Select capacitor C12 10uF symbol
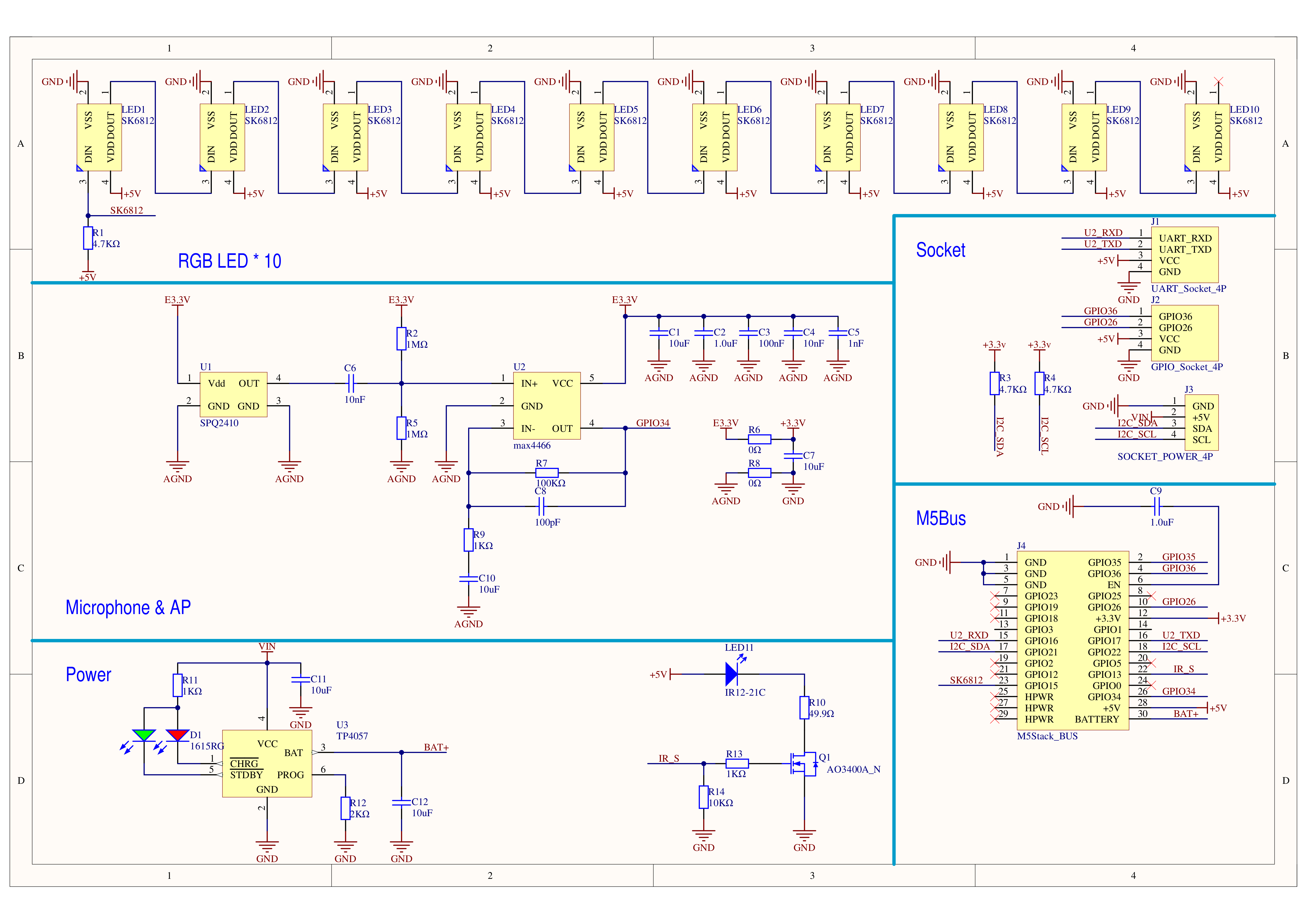1308x924 pixels. point(402,803)
